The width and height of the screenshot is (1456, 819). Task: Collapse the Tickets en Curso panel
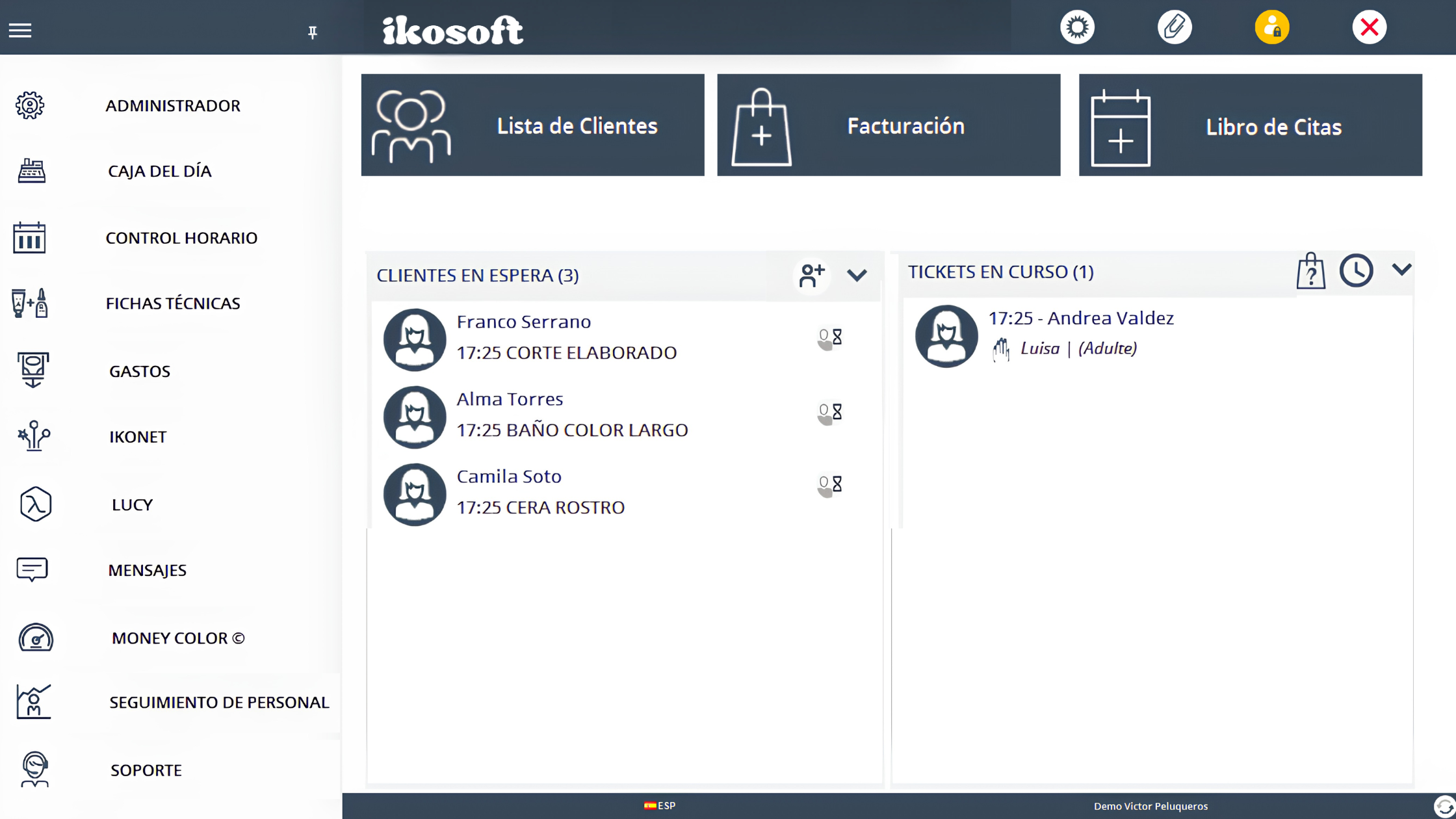[1402, 269]
